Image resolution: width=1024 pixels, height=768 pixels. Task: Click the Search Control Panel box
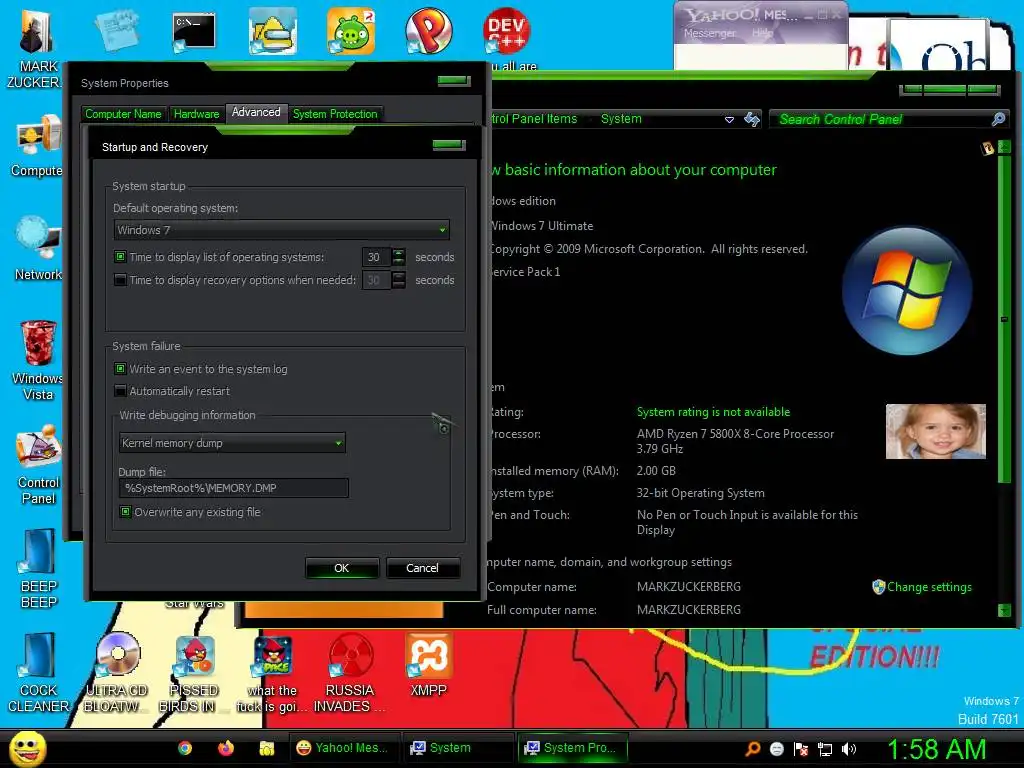click(889, 119)
